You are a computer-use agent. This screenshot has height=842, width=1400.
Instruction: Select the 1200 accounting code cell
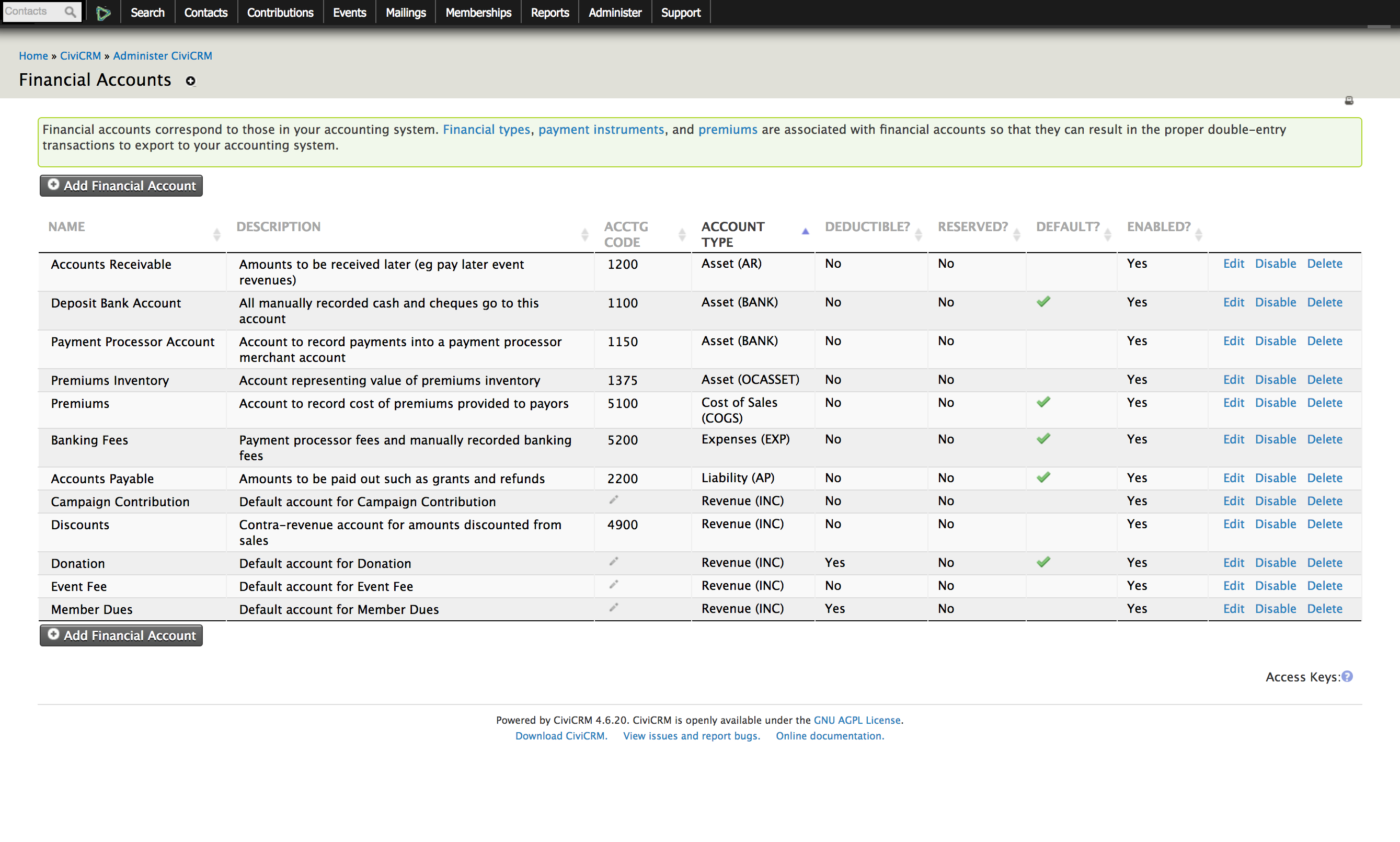pyautogui.click(x=642, y=272)
